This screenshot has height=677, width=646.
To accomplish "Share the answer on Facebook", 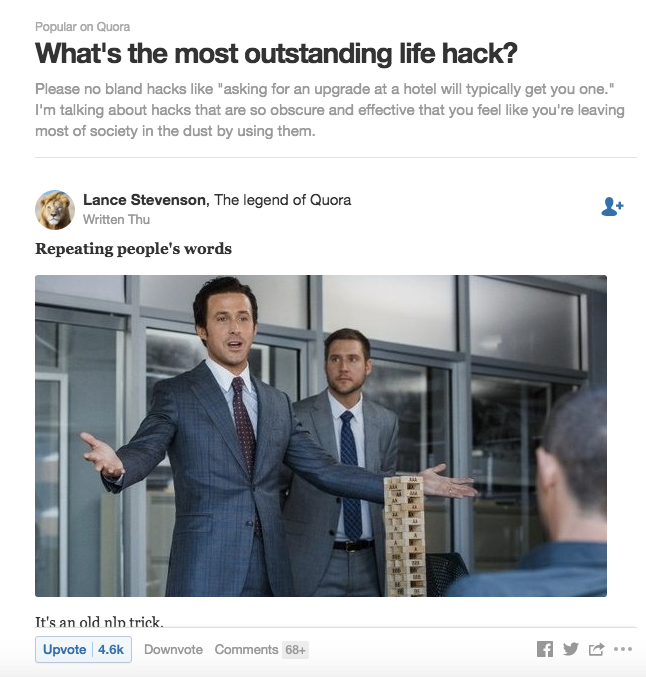I will 545,649.
